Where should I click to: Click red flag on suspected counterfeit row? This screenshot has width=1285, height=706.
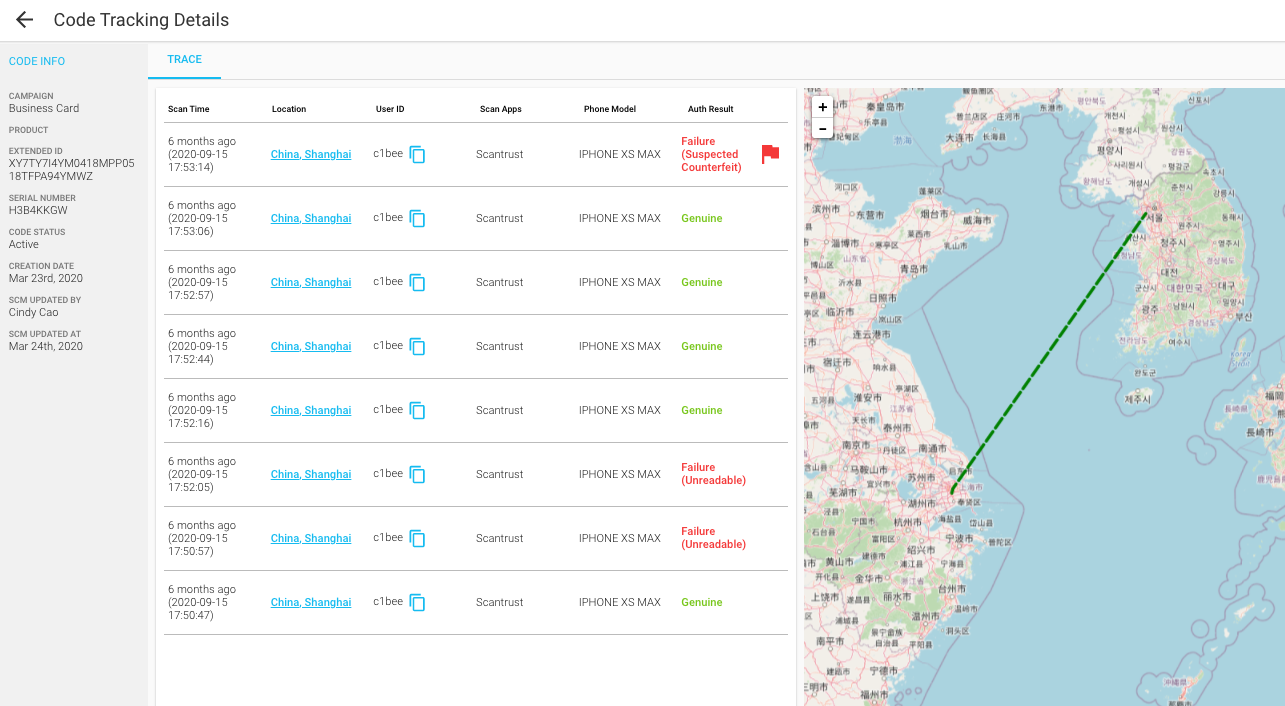(x=770, y=154)
